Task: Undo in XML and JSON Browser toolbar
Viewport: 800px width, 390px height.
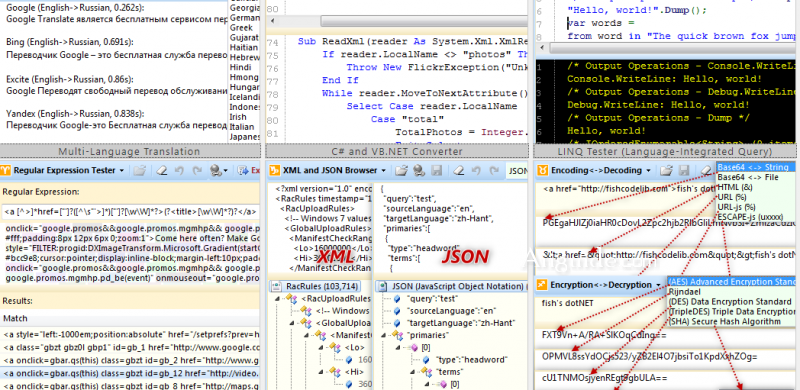Action: pyautogui.click(x=476, y=170)
